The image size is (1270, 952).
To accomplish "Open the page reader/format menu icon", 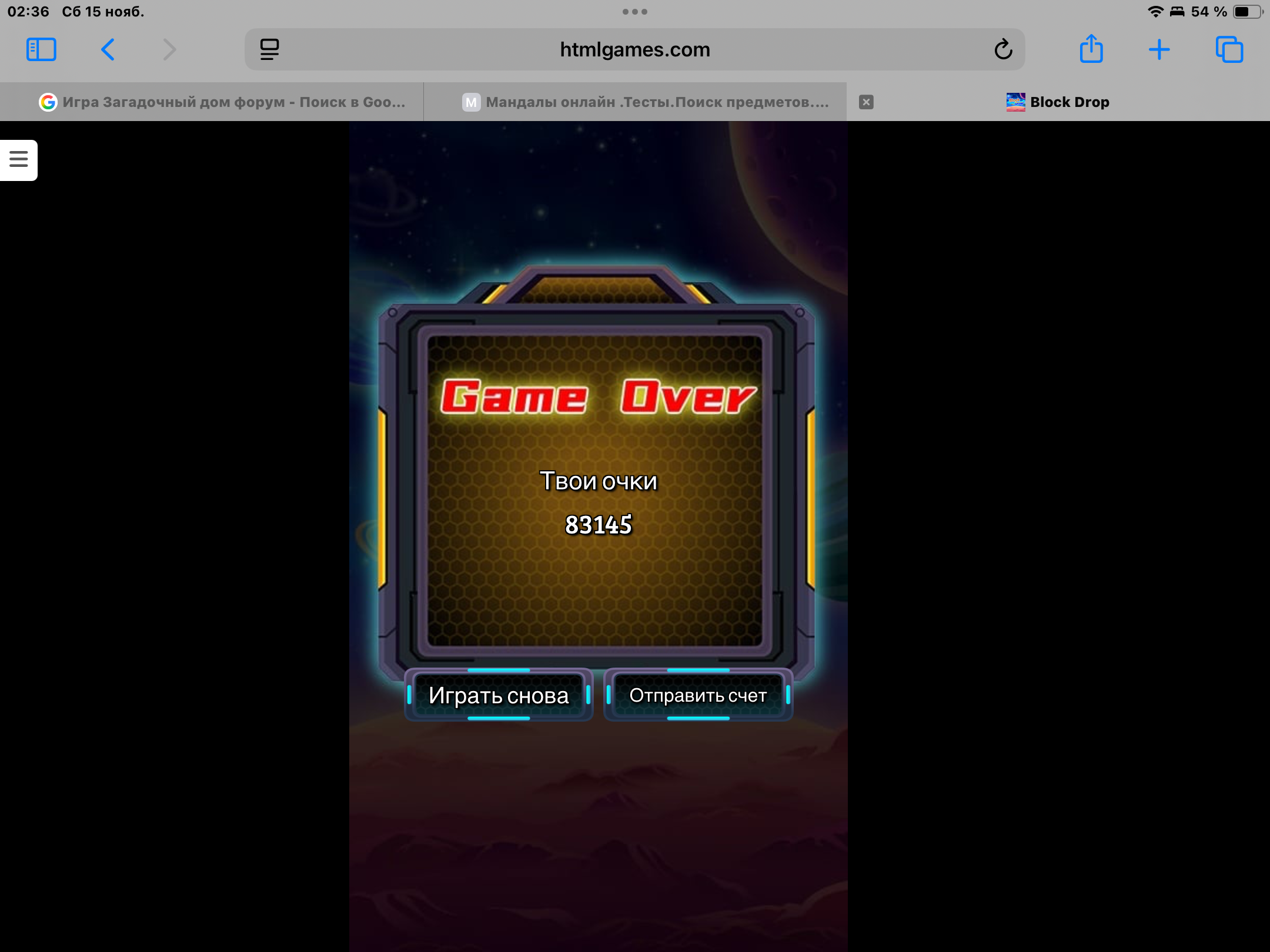I will point(269,49).
